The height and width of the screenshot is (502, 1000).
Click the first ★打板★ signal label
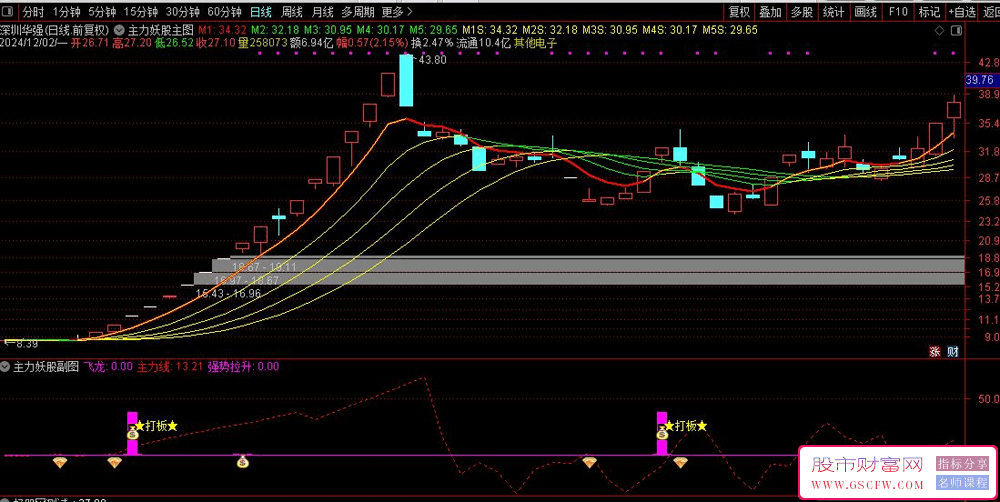coord(157,425)
